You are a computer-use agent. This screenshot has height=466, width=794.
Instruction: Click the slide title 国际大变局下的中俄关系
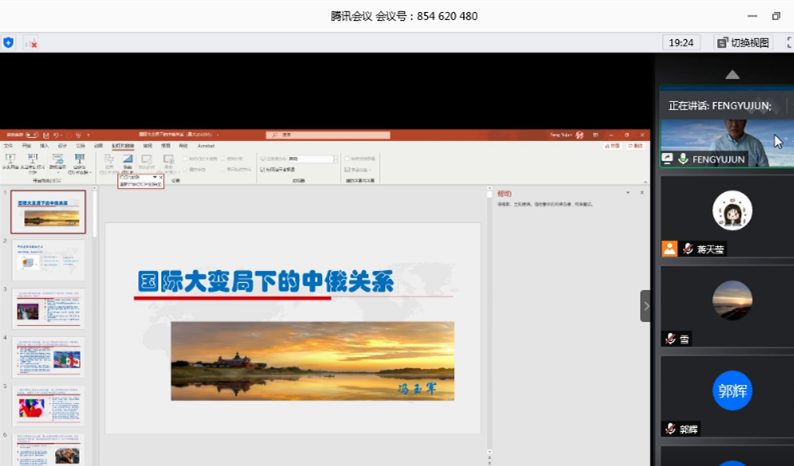pos(265,282)
